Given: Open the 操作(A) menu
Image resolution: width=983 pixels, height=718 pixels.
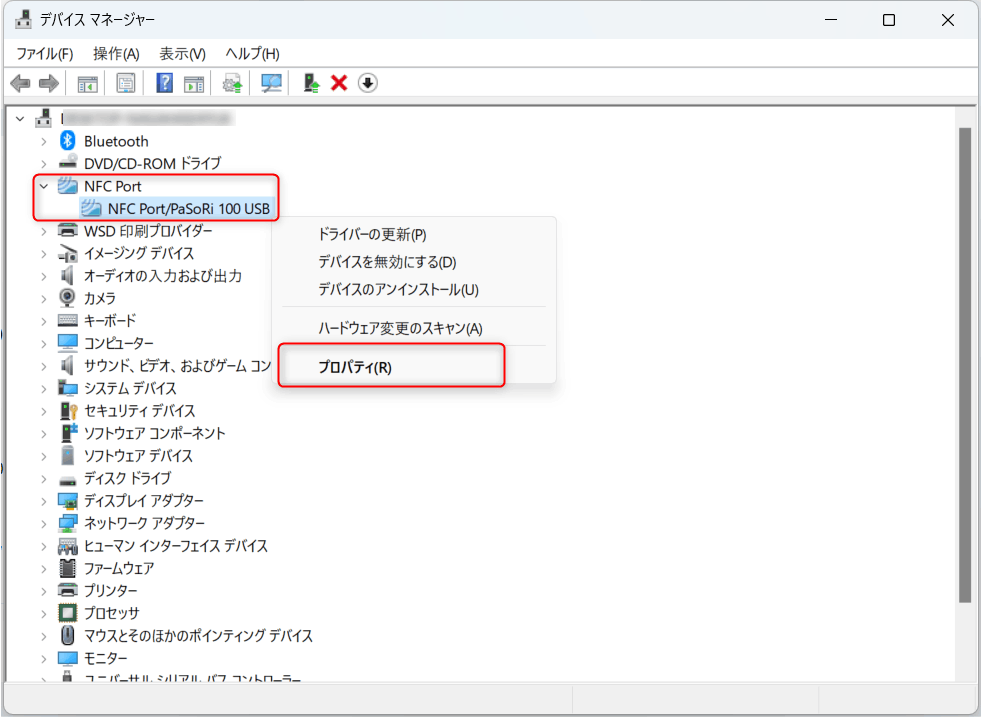Looking at the screenshot, I should click(116, 54).
